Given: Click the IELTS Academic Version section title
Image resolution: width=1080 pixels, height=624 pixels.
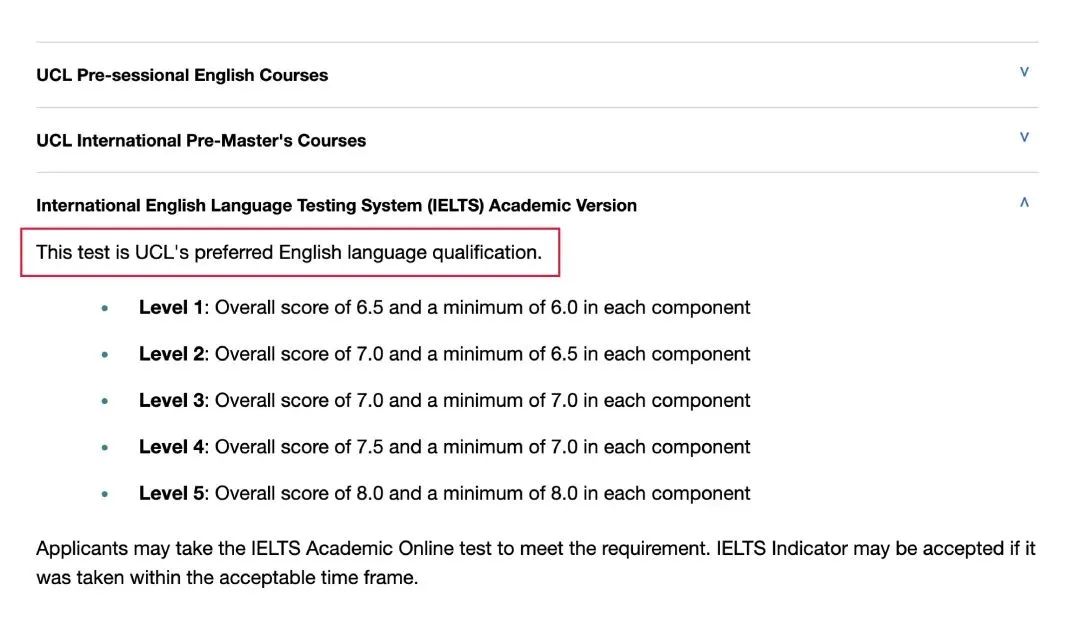Looking at the screenshot, I should click(336, 206).
